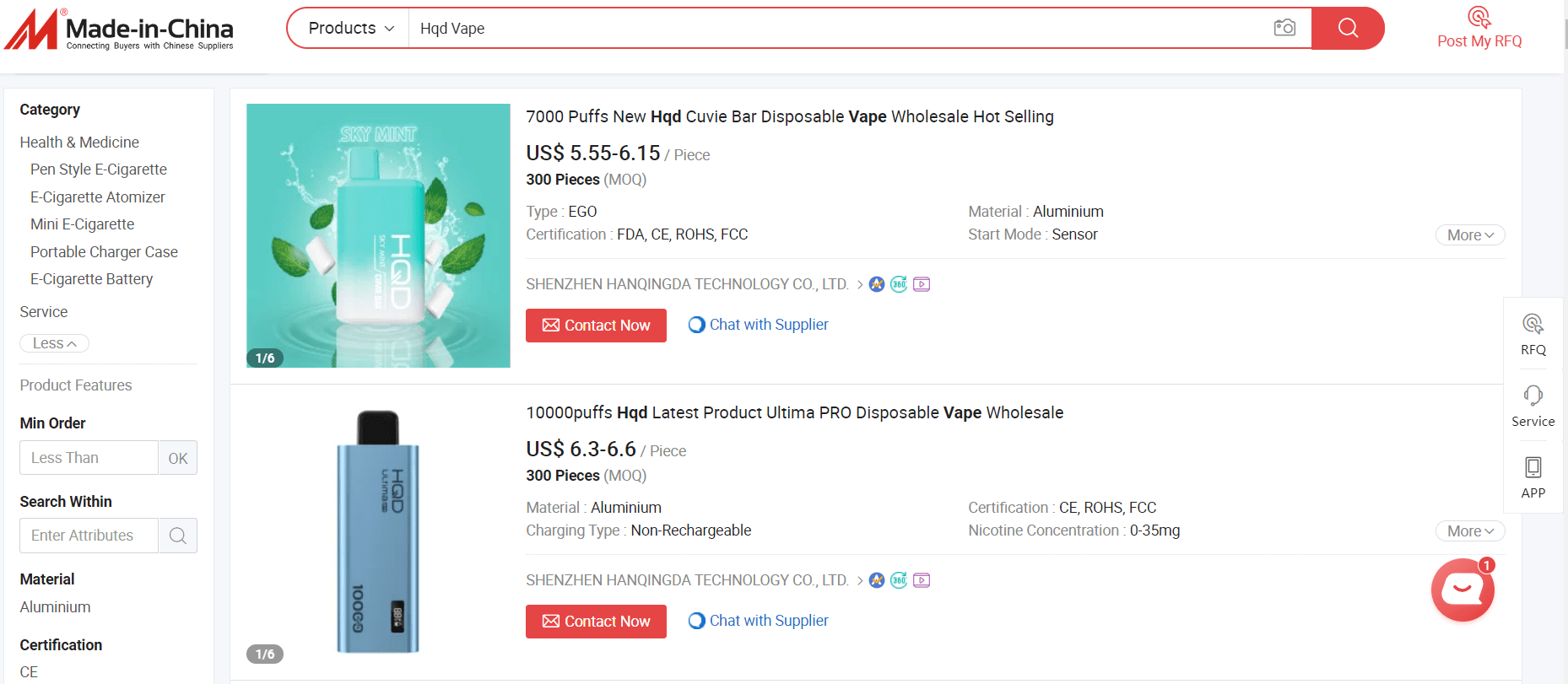Open the E-Cigarette Atomizer category
The image size is (1568, 684).
[98, 197]
